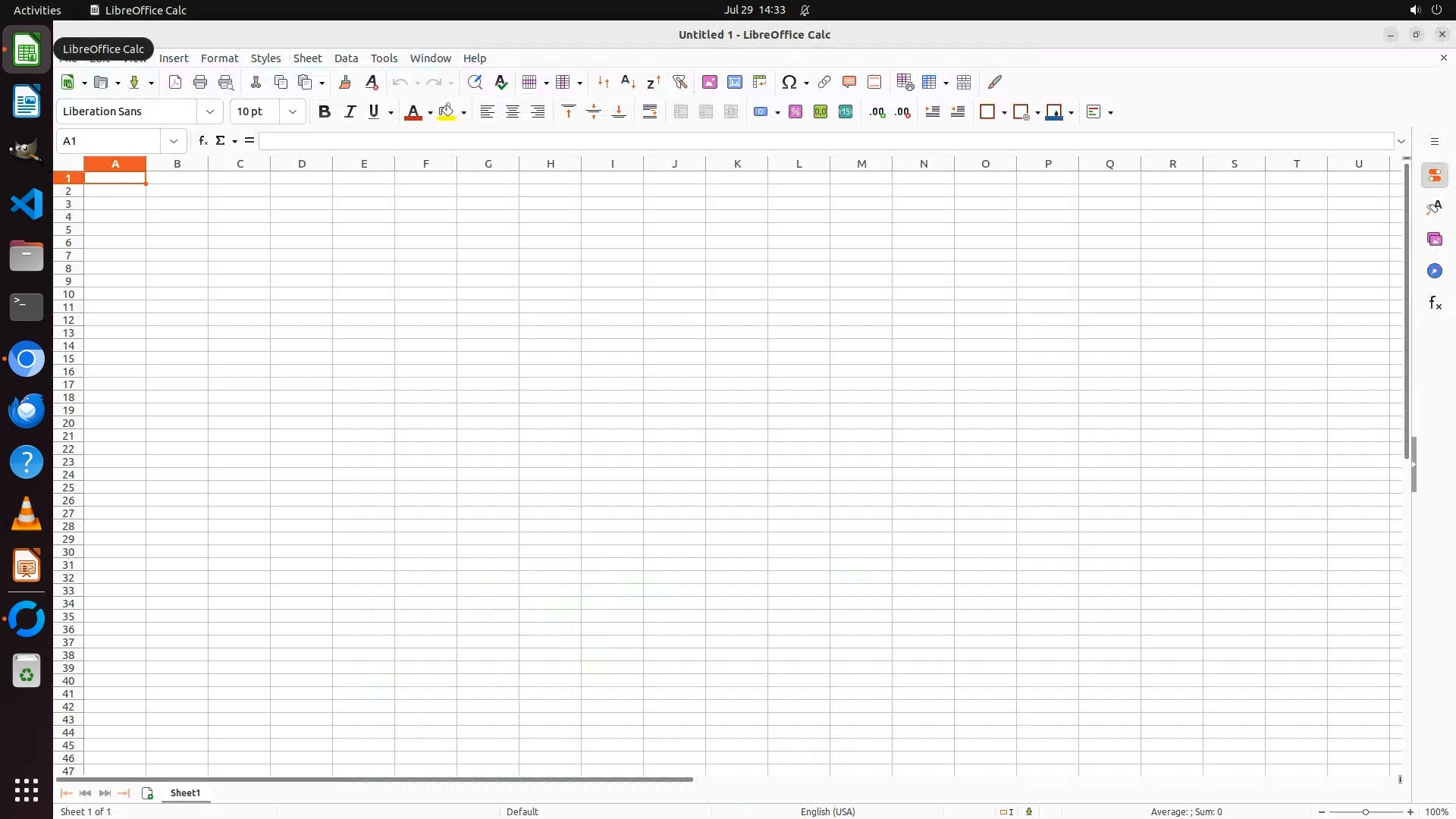
Task: Click the Format as Percent icon
Action: coord(795,112)
